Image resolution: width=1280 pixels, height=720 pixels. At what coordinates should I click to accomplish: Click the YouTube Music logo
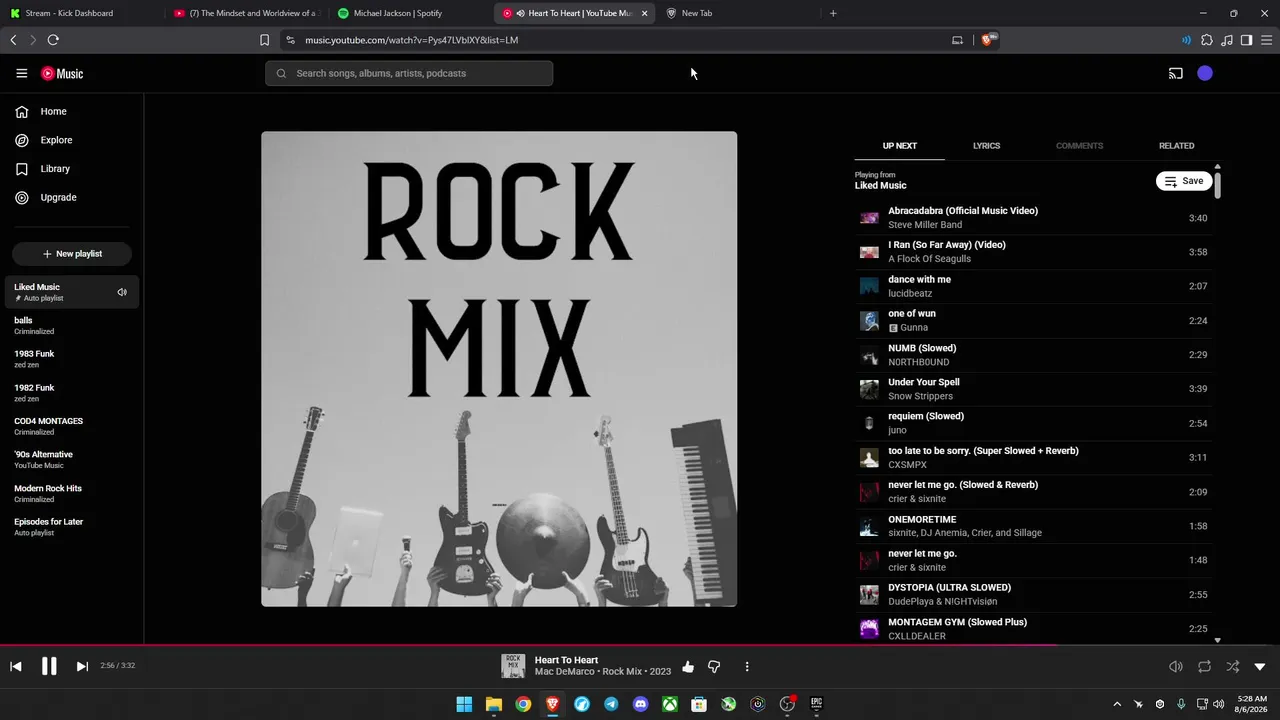coord(62,73)
